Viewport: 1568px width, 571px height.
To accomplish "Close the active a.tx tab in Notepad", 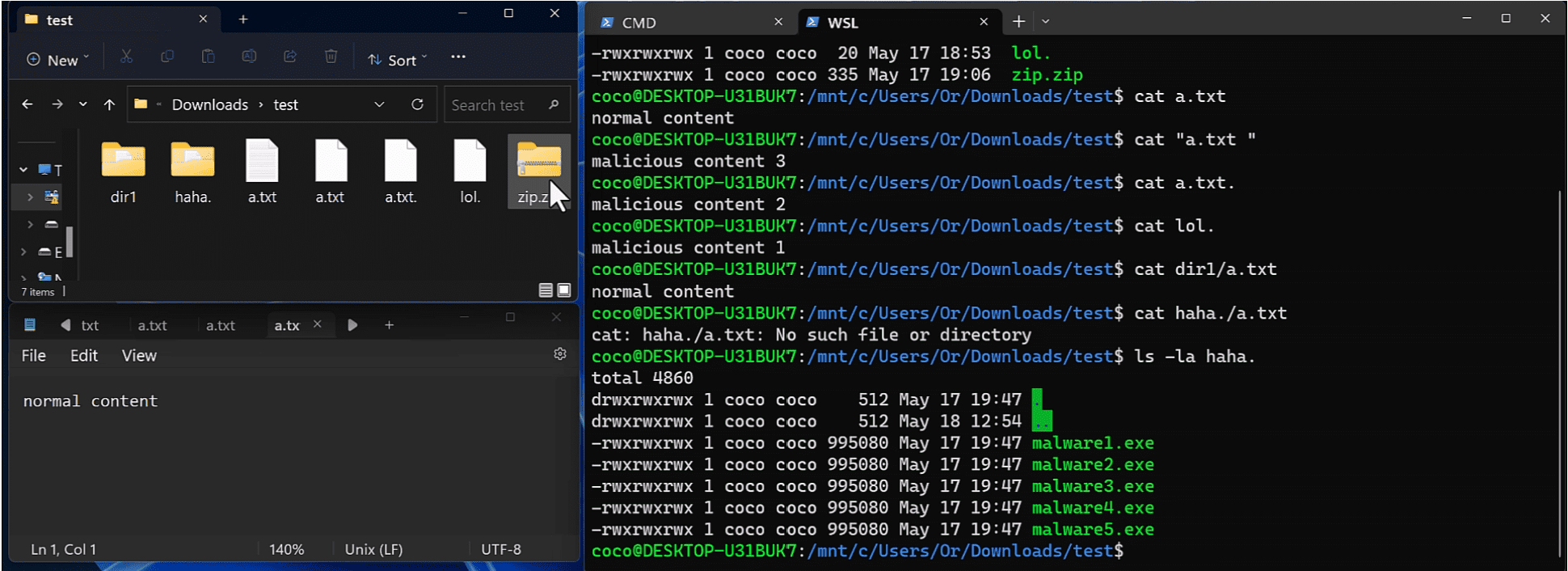I will [318, 324].
